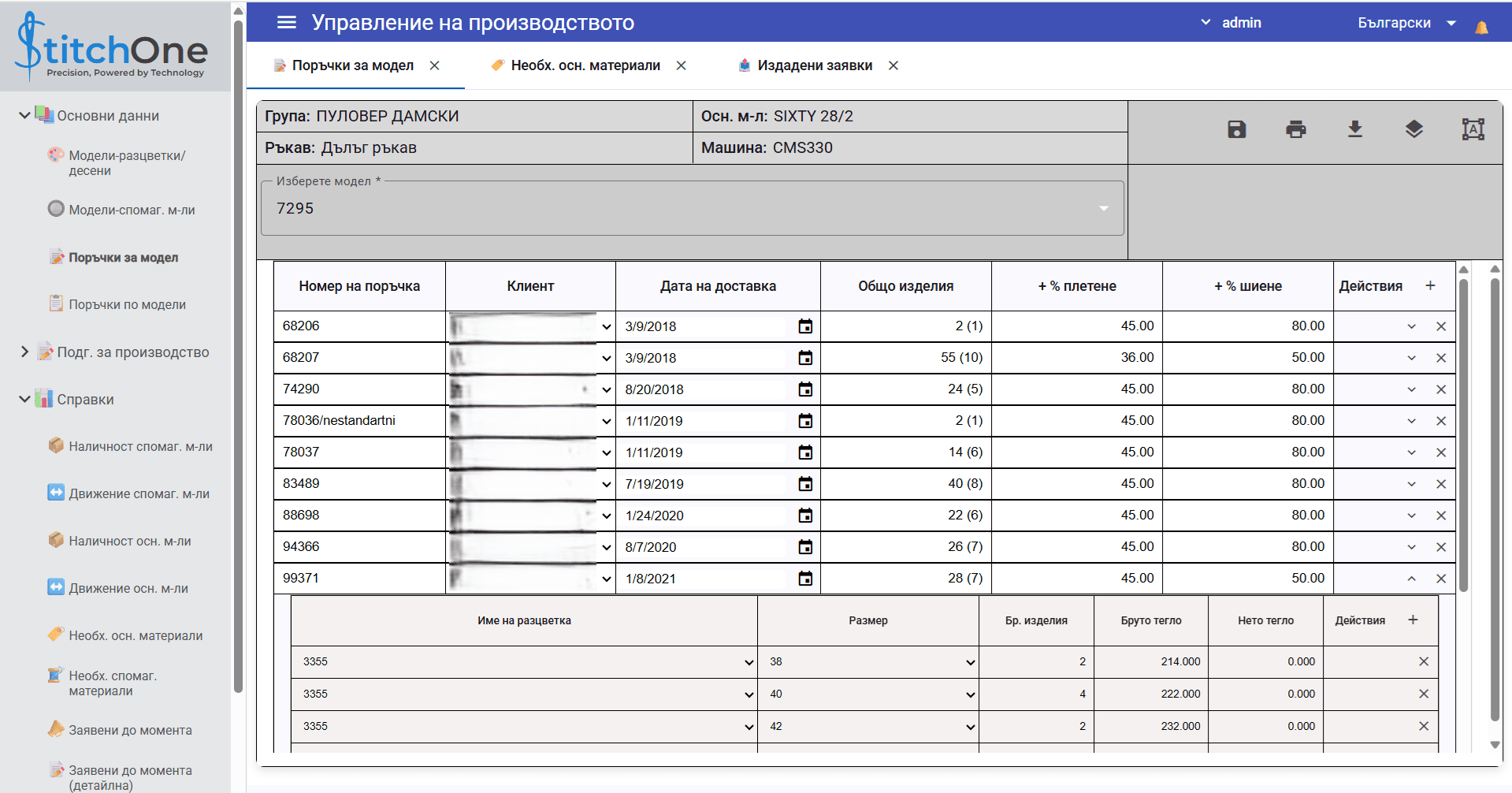This screenshot has height=793, width=1512.
Task: Click the layers icon in the toolbar
Action: pyautogui.click(x=1414, y=129)
